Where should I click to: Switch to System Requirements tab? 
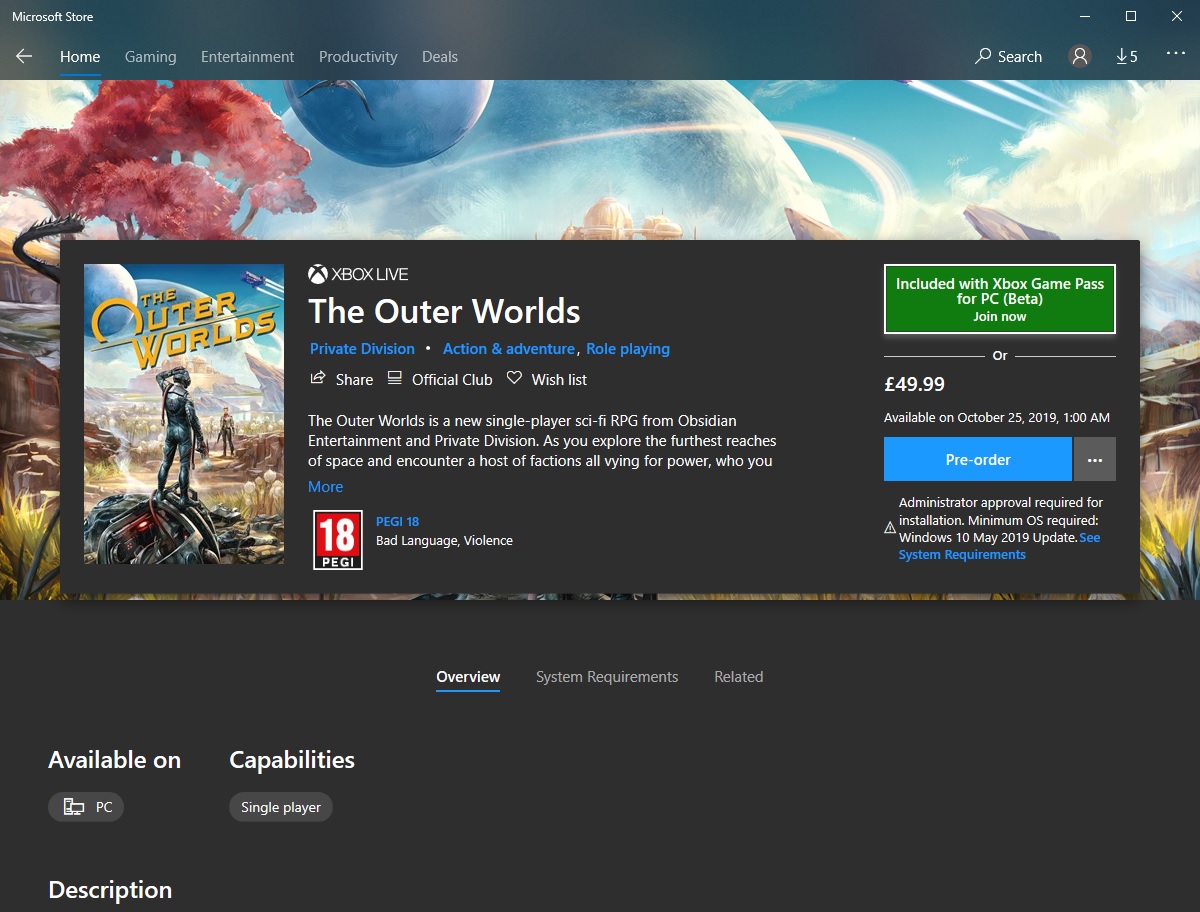pyautogui.click(x=607, y=677)
